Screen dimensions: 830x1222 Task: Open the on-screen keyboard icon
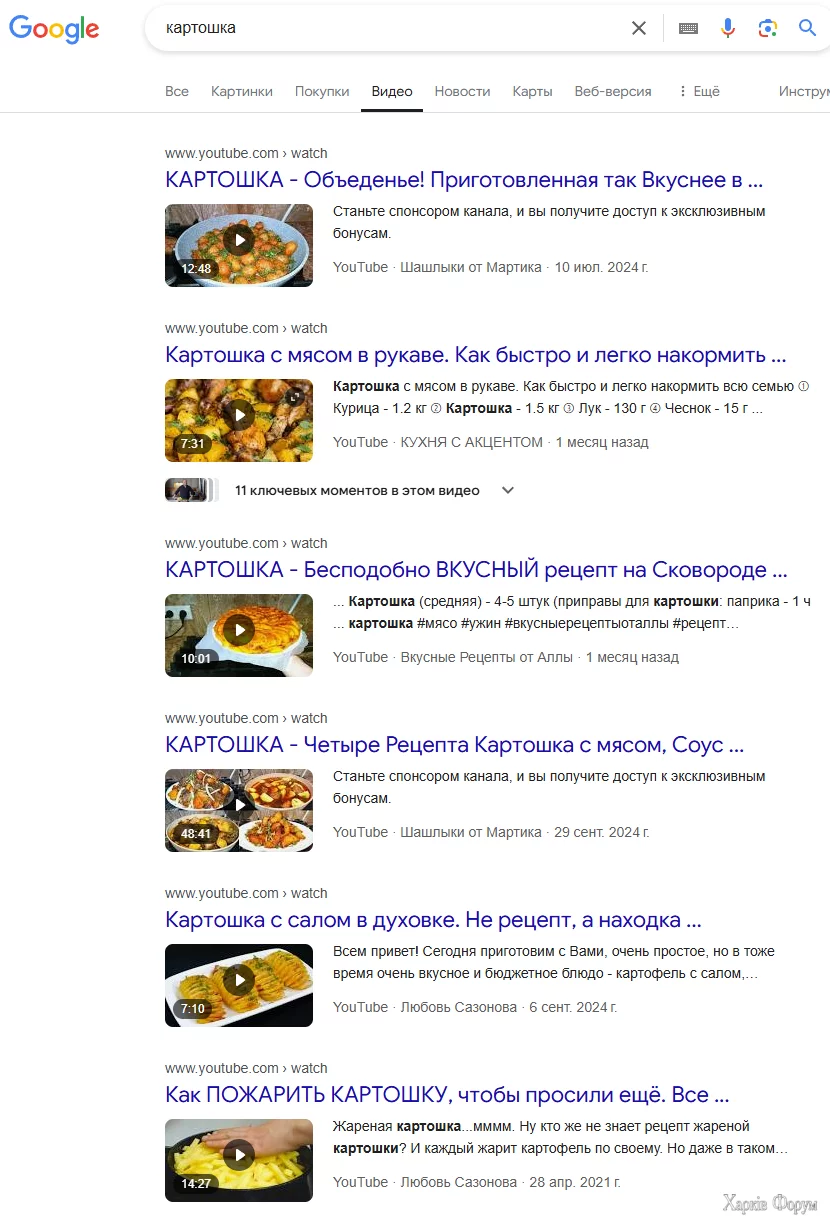pyautogui.click(x=688, y=28)
